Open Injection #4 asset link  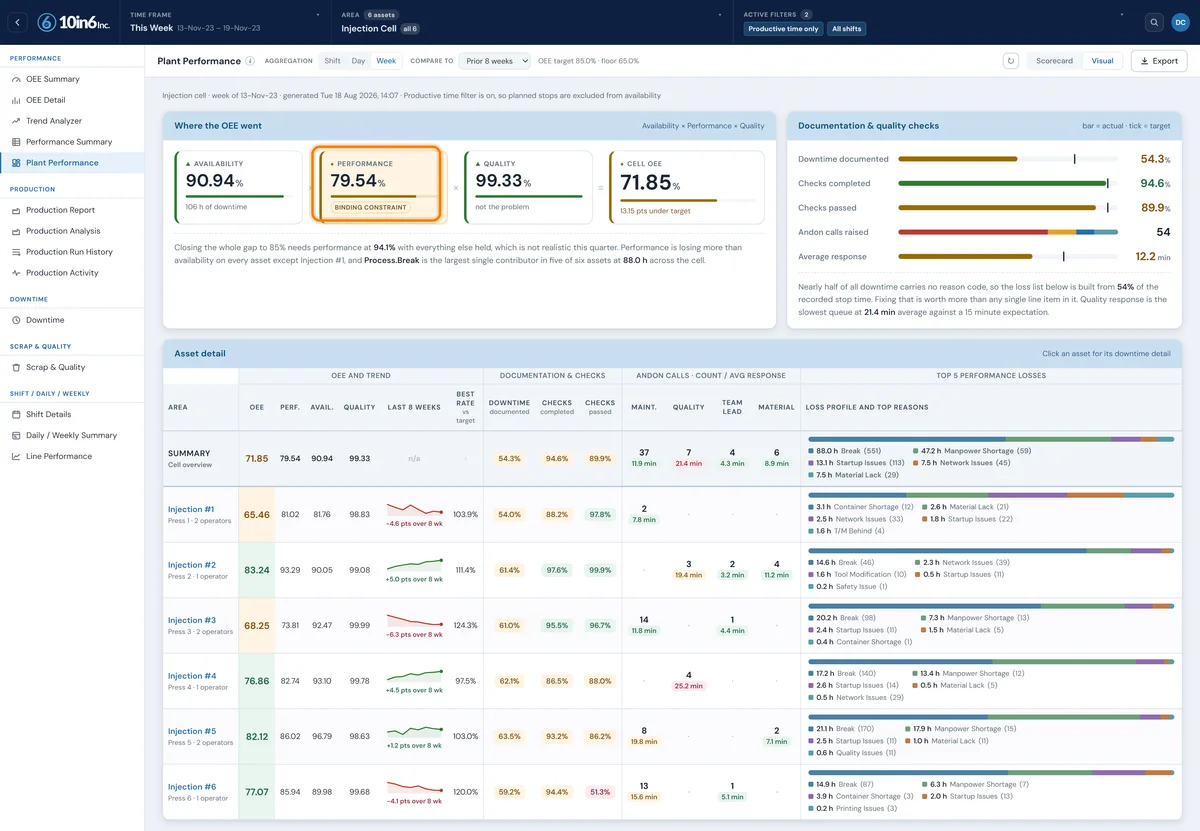[191, 676]
